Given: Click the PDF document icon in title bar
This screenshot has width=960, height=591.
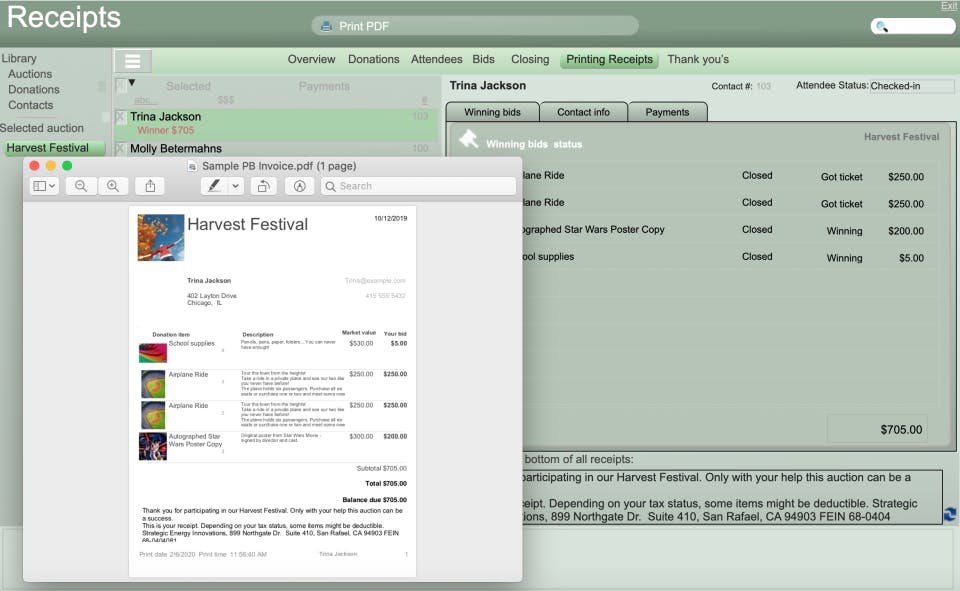Looking at the screenshot, I should pyautogui.click(x=192, y=166).
